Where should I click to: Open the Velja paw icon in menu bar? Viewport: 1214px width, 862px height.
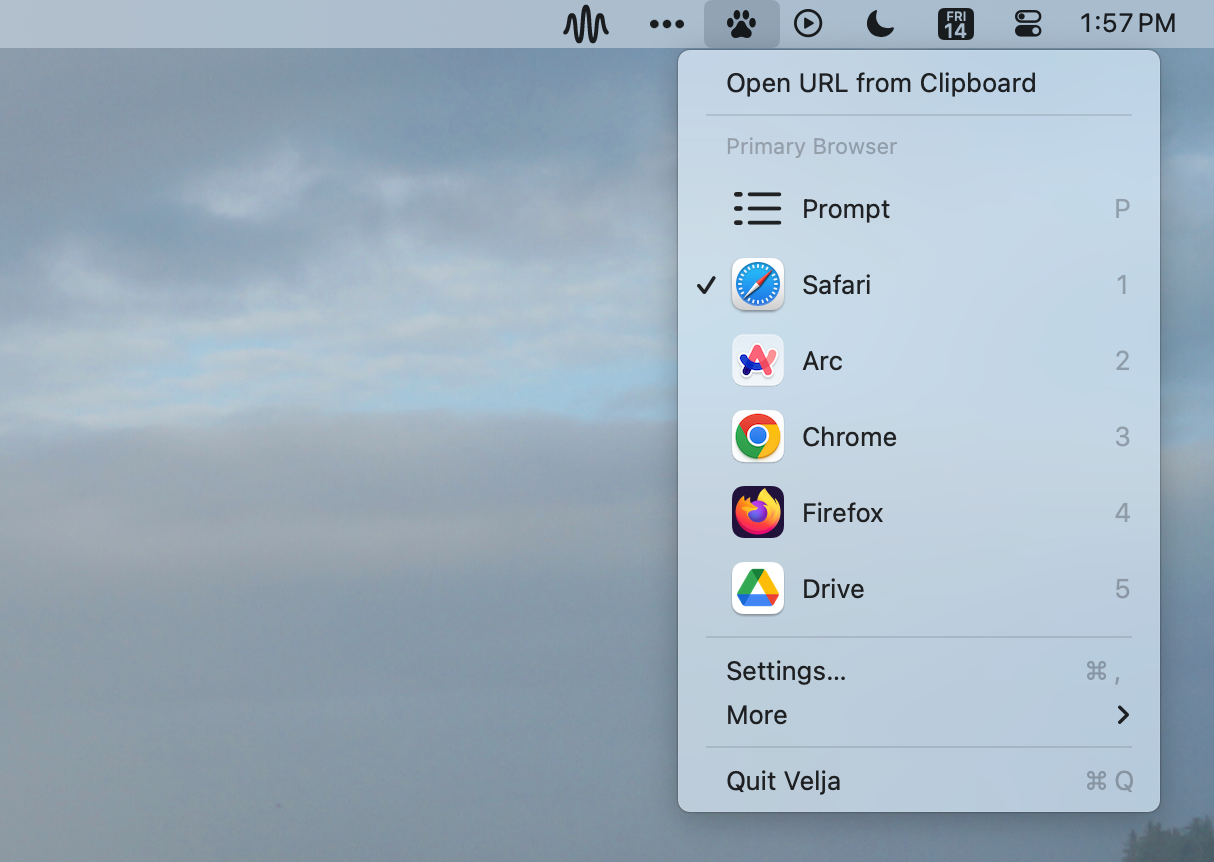tap(741, 23)
